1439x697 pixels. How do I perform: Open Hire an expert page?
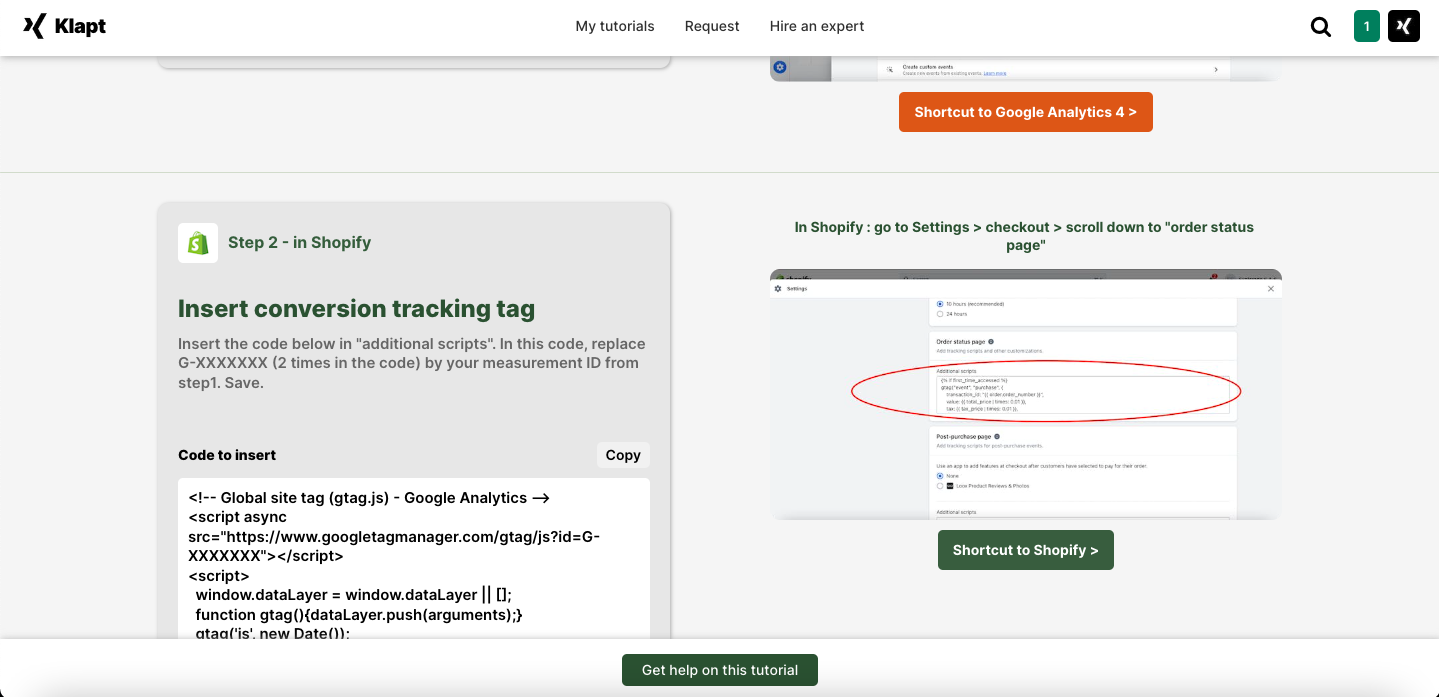click(817, 26)
